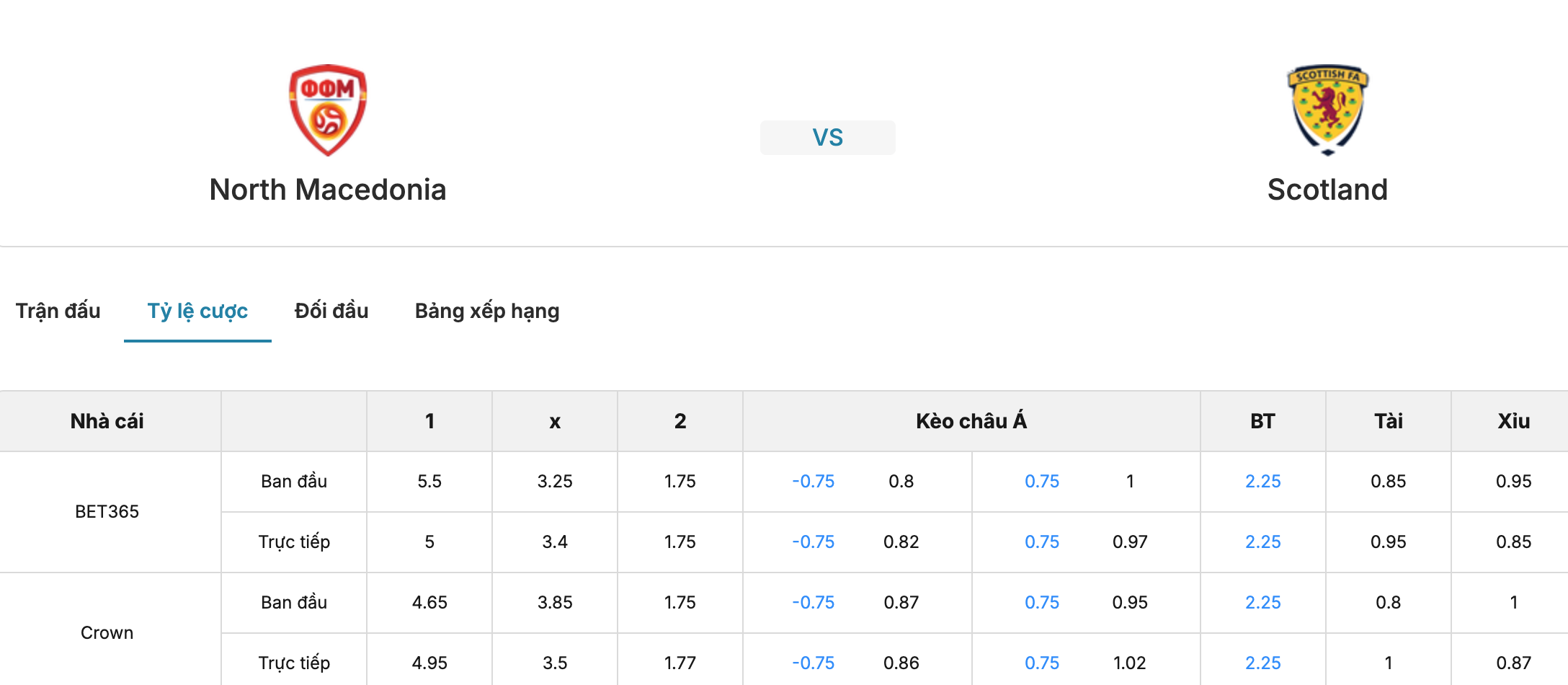1568x685 pixels.
Task: Click the Scotland team name
Action: coord(1327,190)
